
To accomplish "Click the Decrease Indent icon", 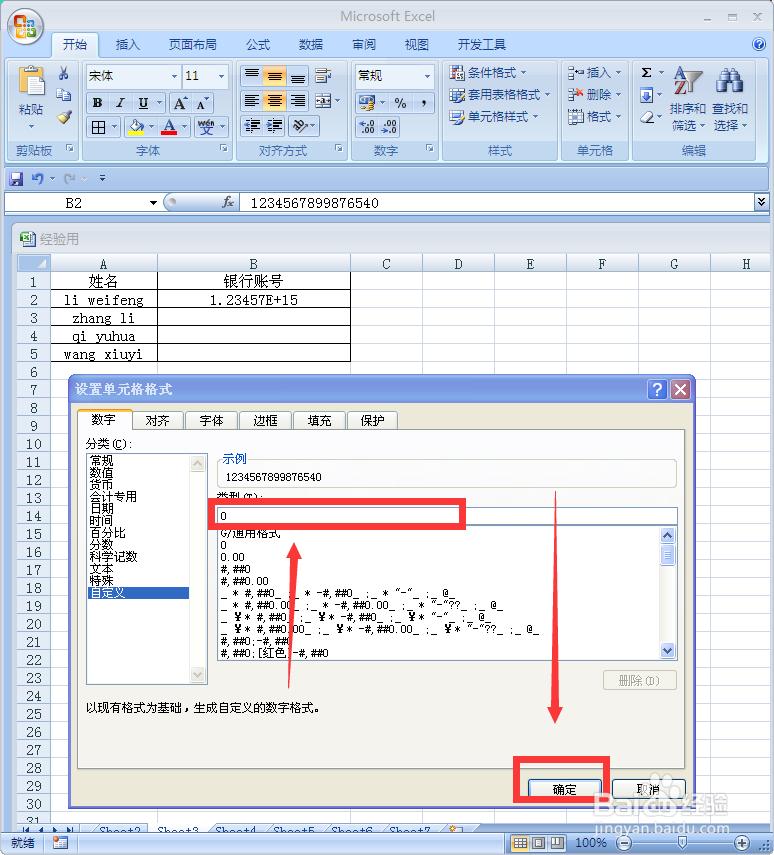I will coord(251,126).
